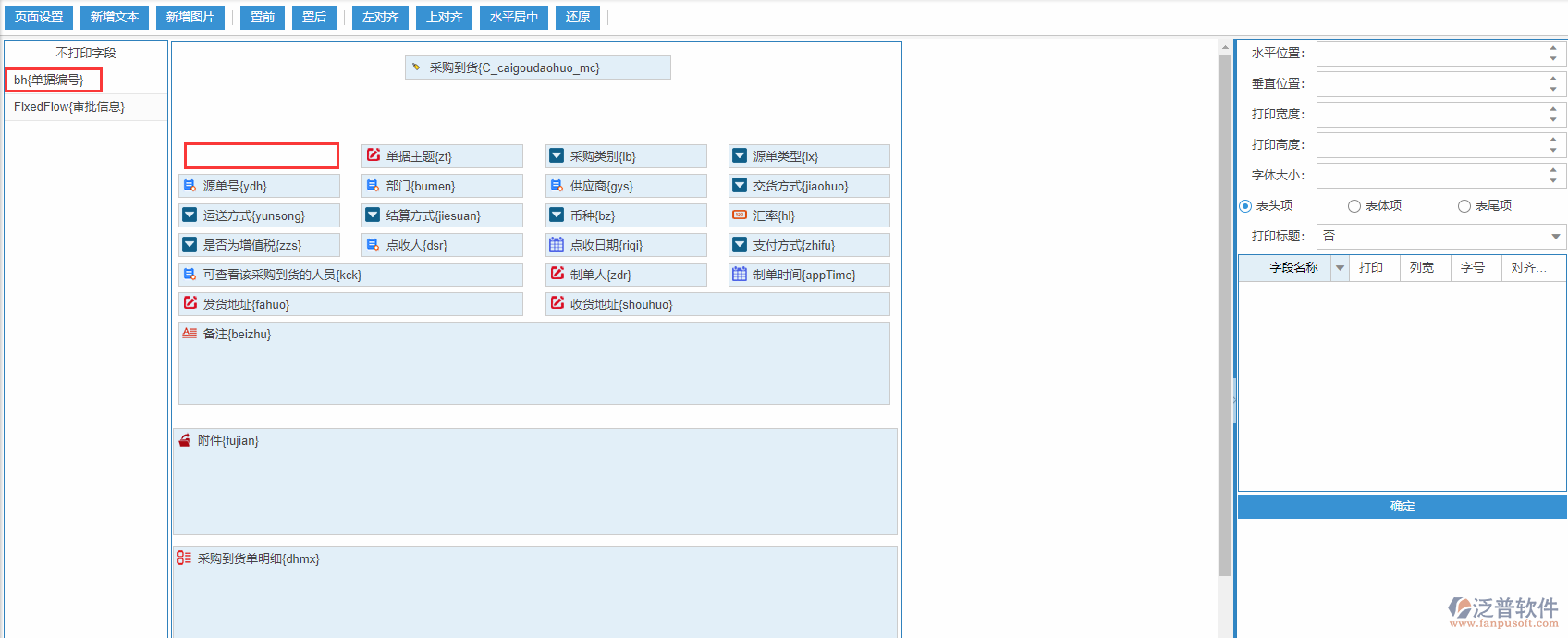The width and height of the screenshot is (1568, 638).
Task: Click list icon of 采购到货单明细{dhmx}
Action: pyautogui.click(x=184, y=558)
